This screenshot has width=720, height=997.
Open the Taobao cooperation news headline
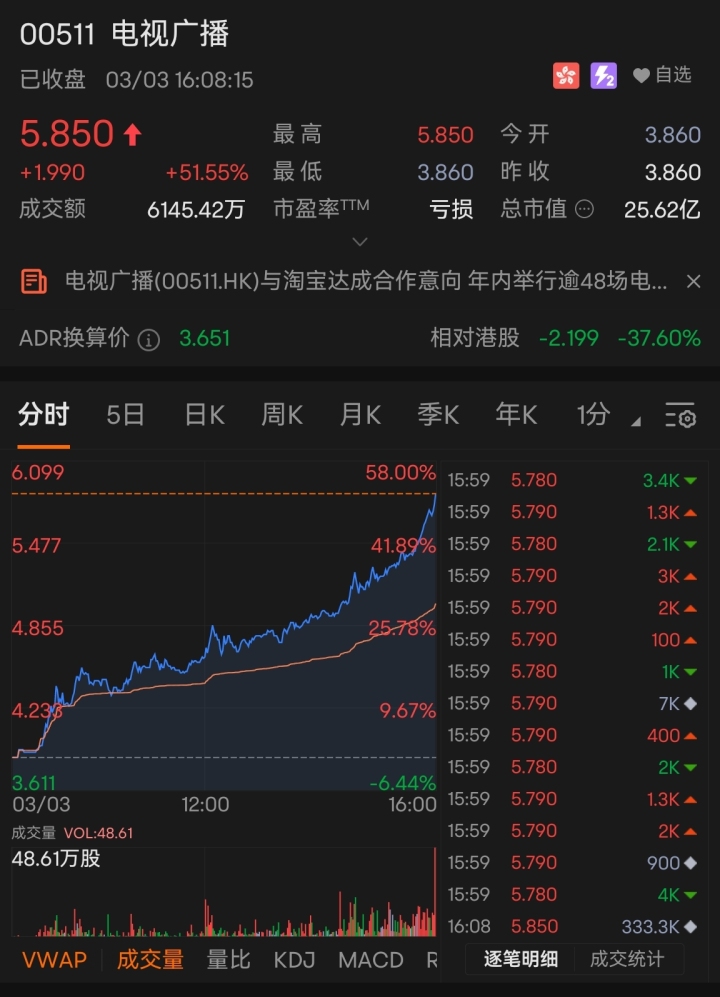pos(366,282)
